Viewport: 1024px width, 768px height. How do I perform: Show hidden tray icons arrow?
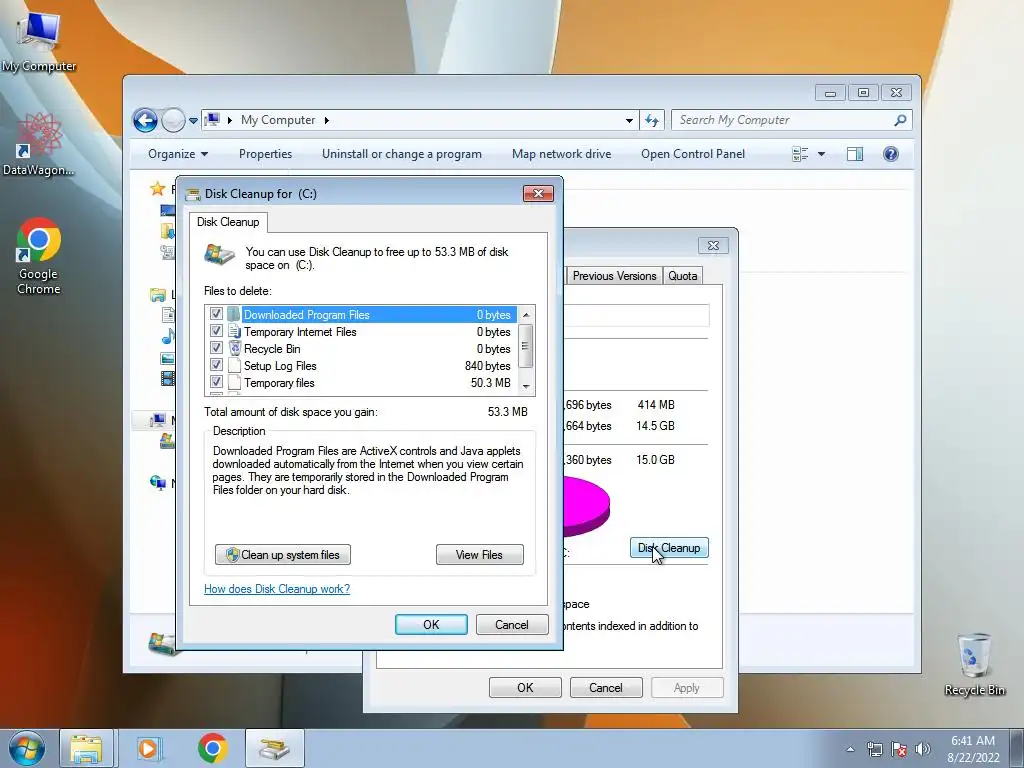[850, 750]
